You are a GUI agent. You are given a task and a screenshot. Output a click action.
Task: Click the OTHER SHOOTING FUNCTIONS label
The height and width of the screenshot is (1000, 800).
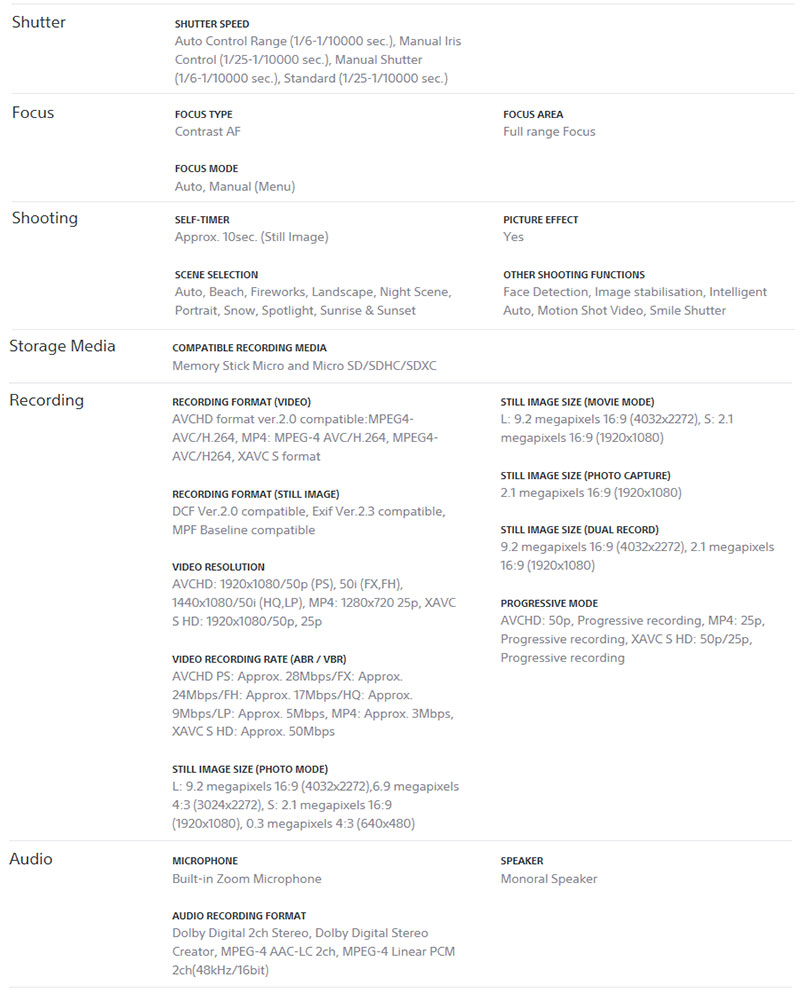(574, 275)
